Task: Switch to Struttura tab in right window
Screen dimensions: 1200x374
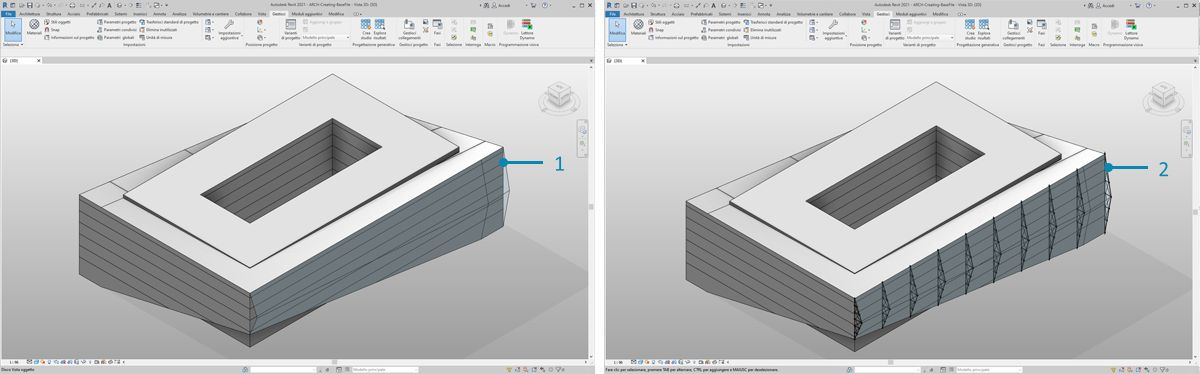Action: (x=658, y=14)
